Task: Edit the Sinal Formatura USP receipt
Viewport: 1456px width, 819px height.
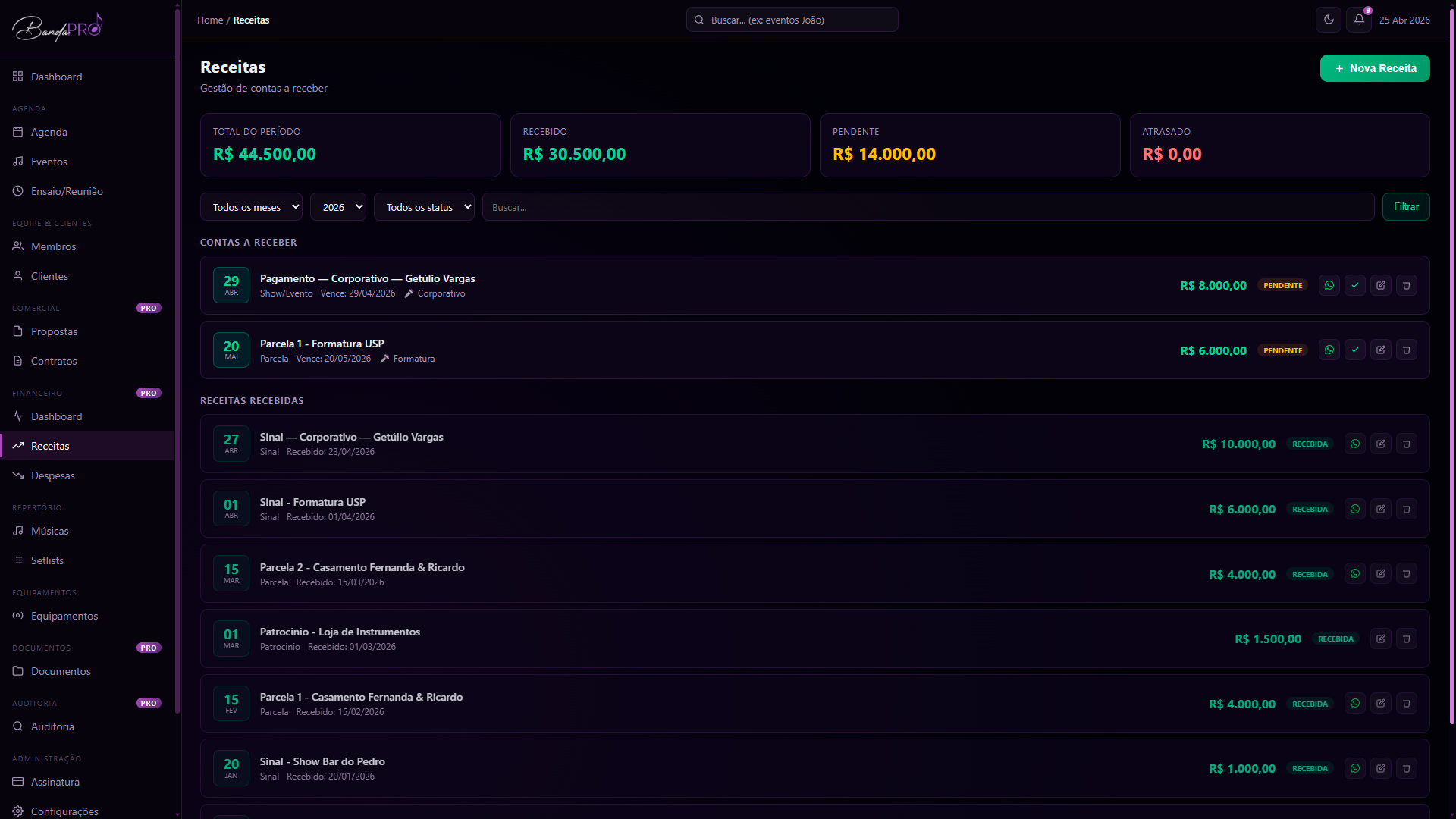Action: tap(1381, 509)
